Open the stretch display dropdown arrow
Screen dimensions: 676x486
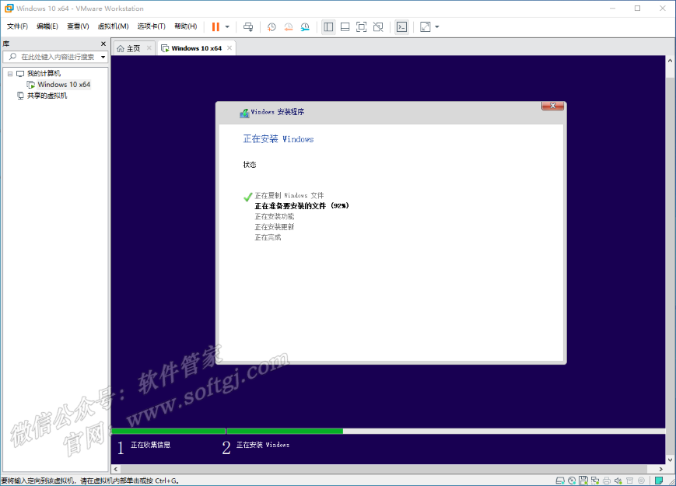click(437, 27)
